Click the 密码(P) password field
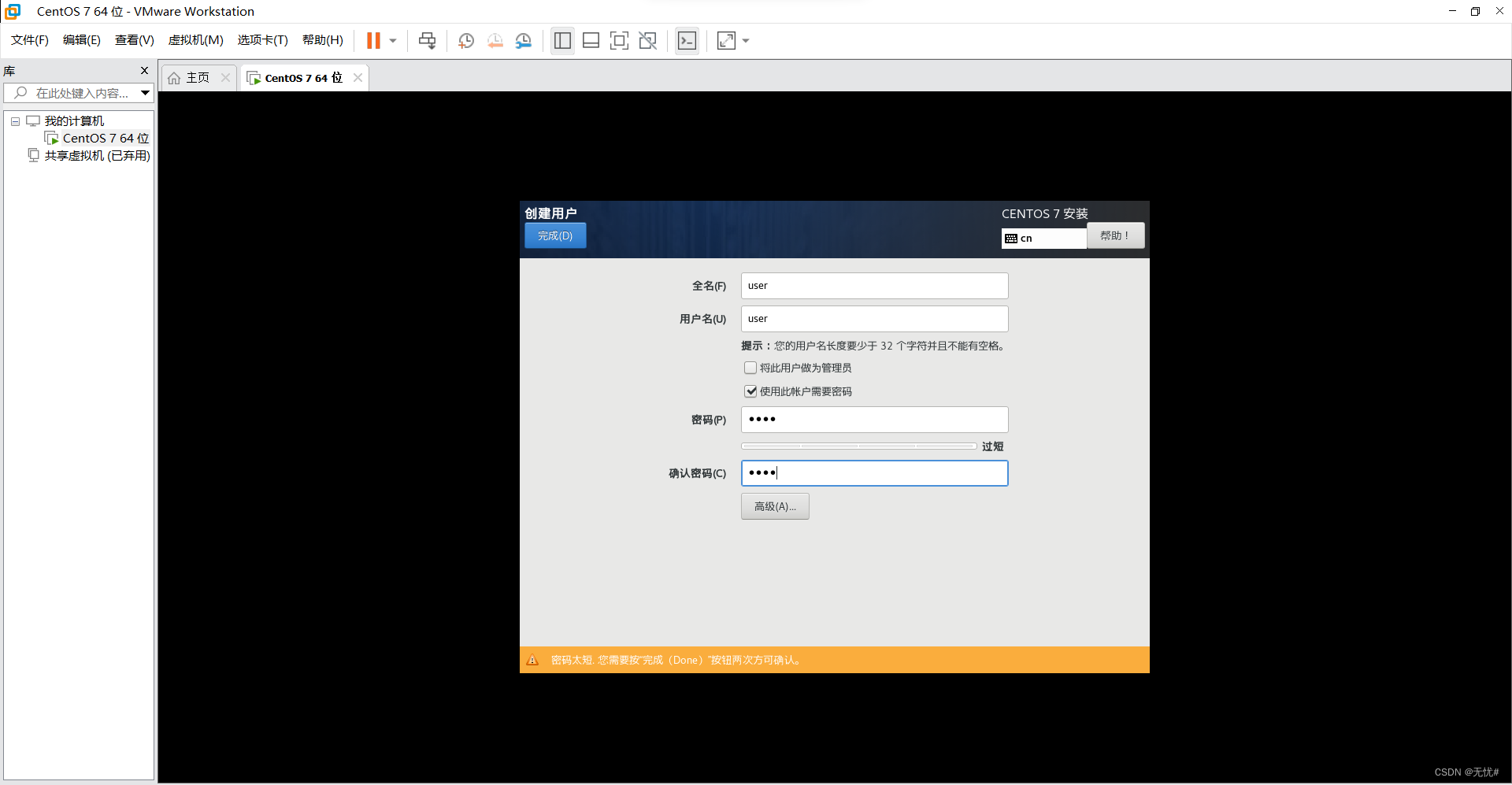The width and height of the screenshot is (1512, 785). (x=874, y=420)
